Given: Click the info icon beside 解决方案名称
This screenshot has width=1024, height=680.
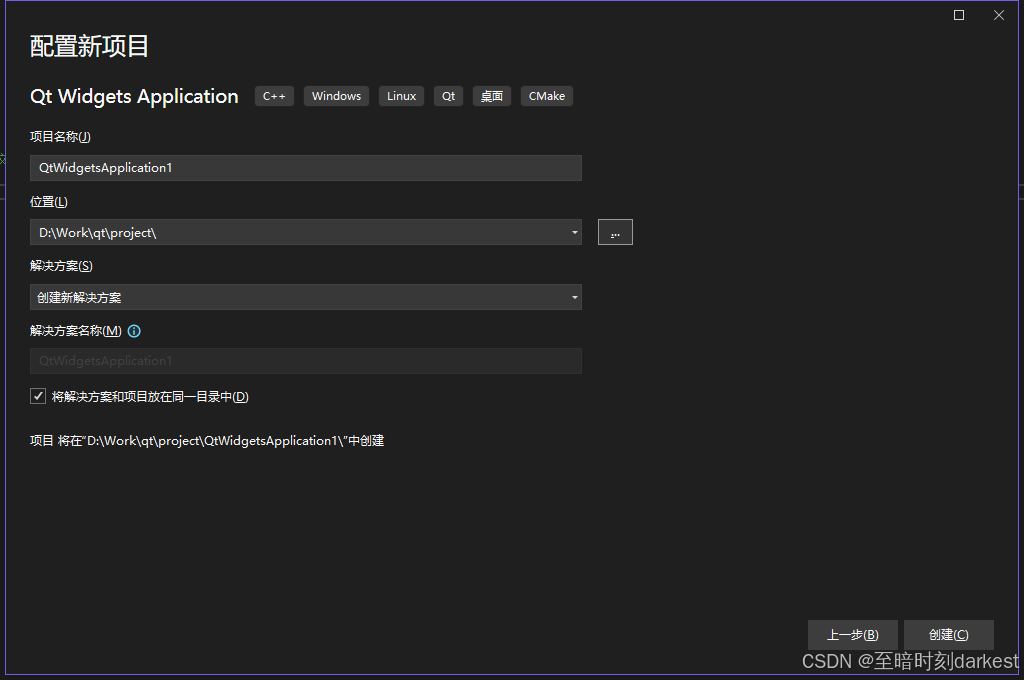Looking at the screenshot, I should 134,331.
